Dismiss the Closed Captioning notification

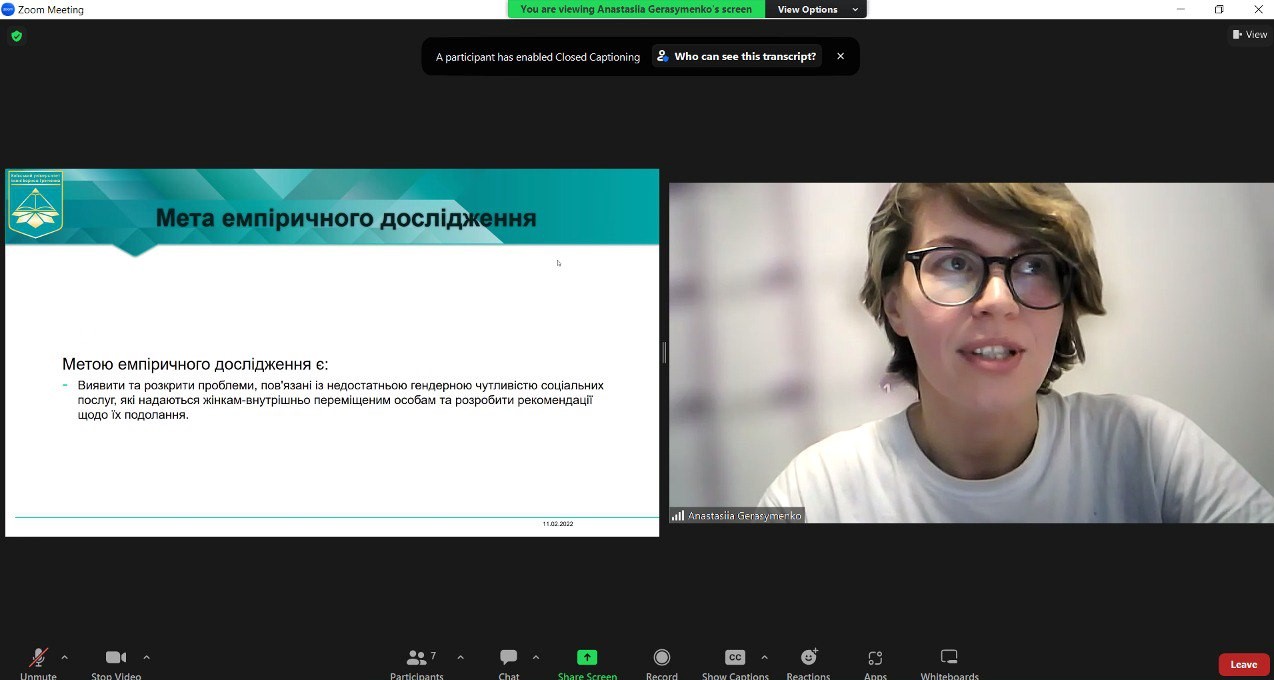click(x=840, y=56)
